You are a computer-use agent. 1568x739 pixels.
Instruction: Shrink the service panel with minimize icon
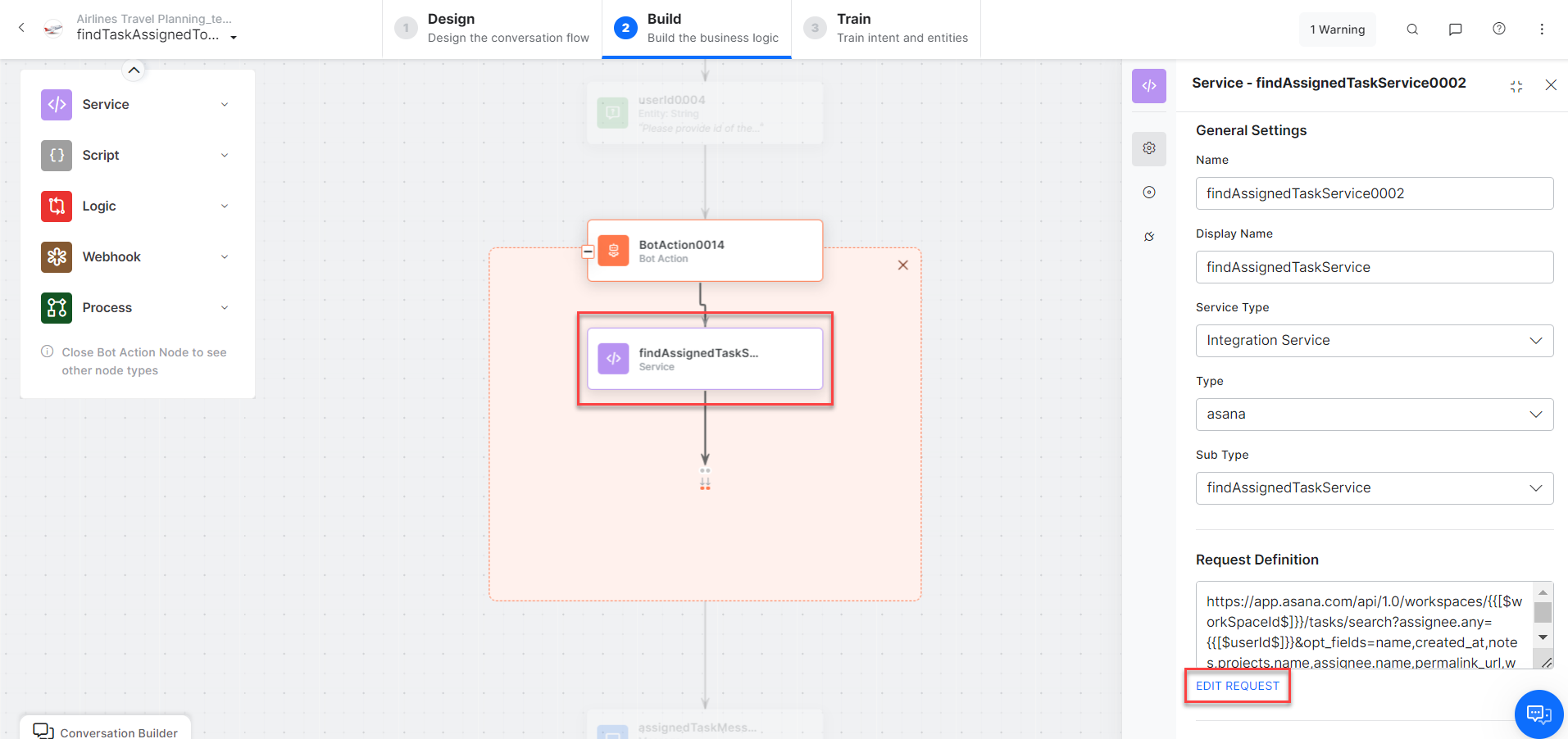click(x=1516, y=86)
